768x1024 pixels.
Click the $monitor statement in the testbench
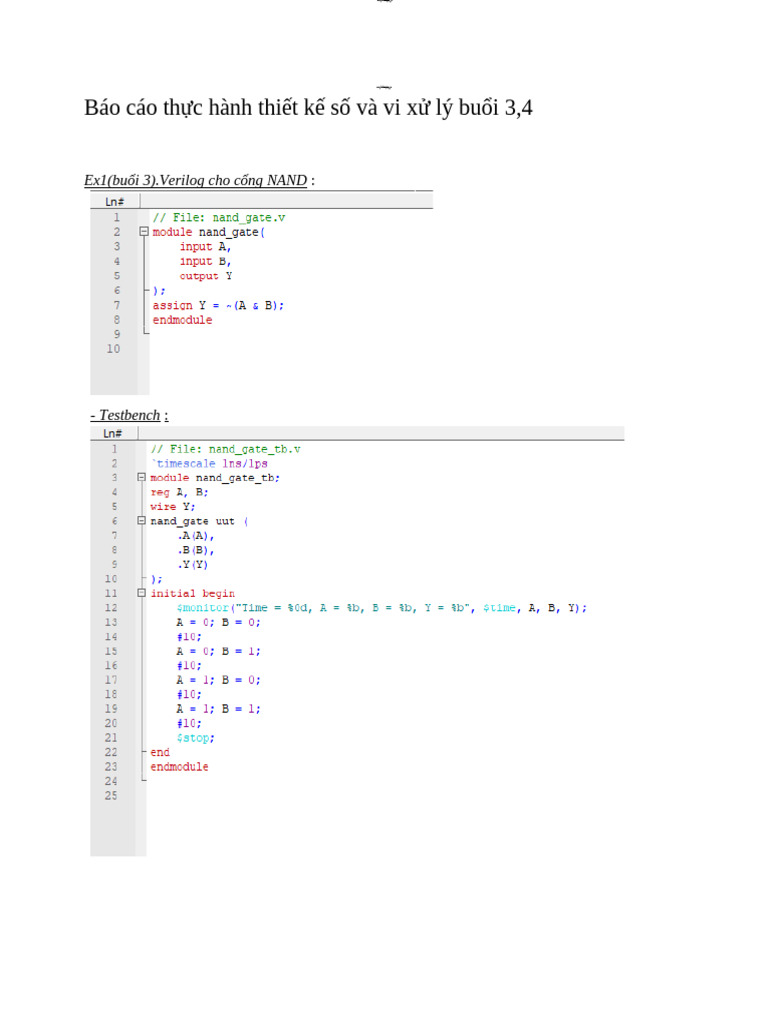coord(381,608)
